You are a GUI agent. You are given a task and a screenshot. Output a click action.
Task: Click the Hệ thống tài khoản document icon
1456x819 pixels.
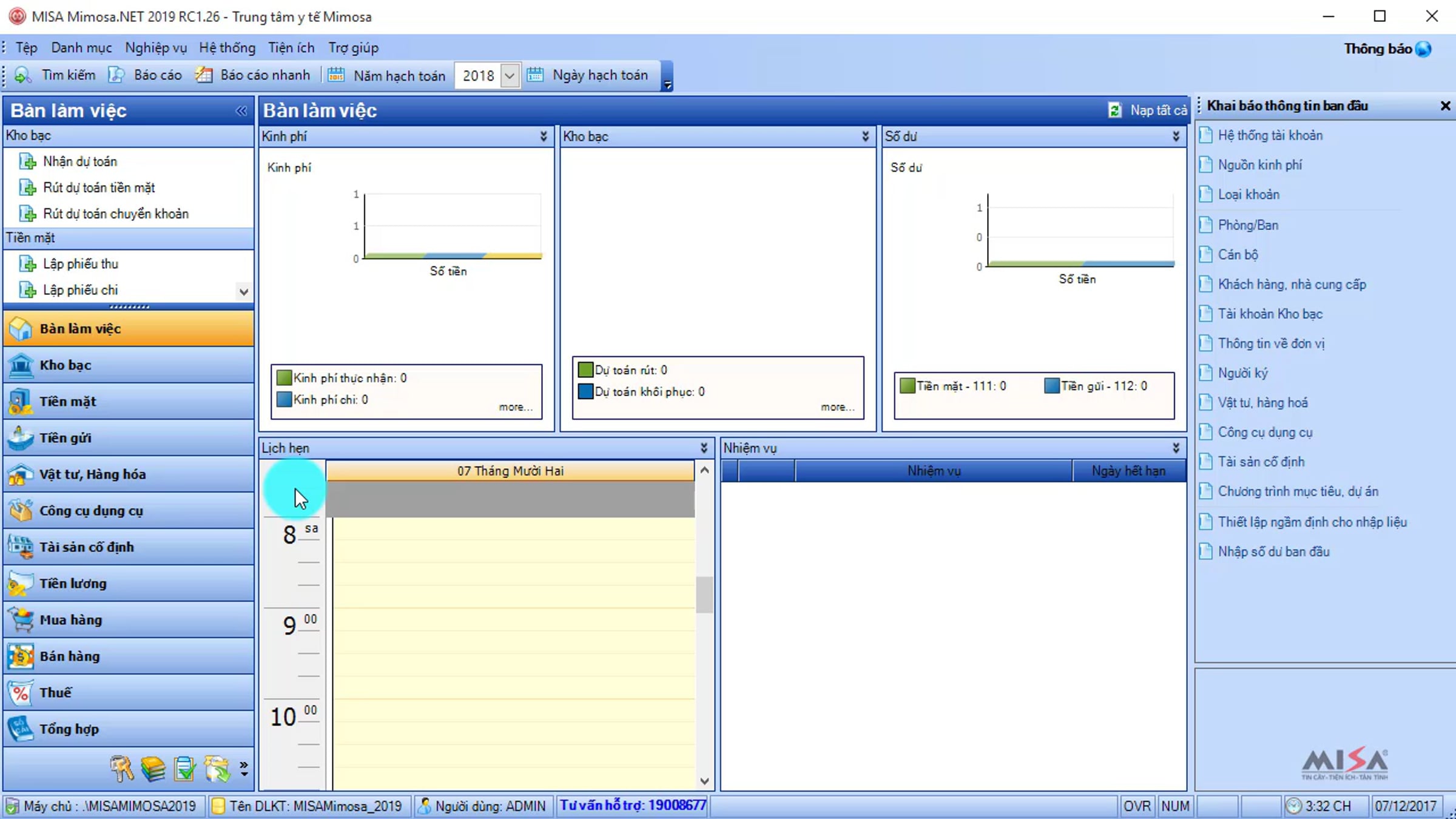(x=1205, y=135)
